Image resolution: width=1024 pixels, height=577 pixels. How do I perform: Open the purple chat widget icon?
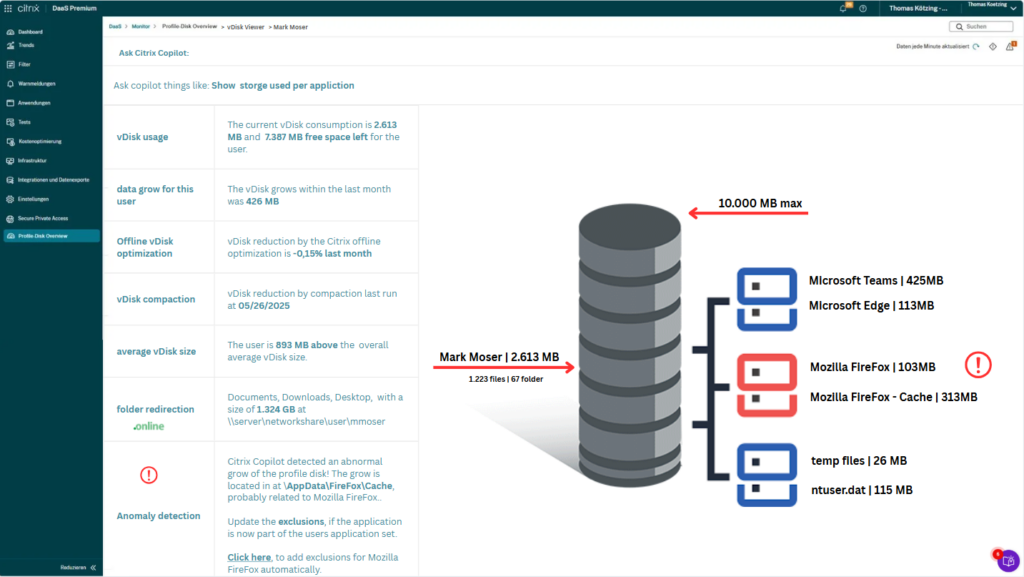(1008, 560)
